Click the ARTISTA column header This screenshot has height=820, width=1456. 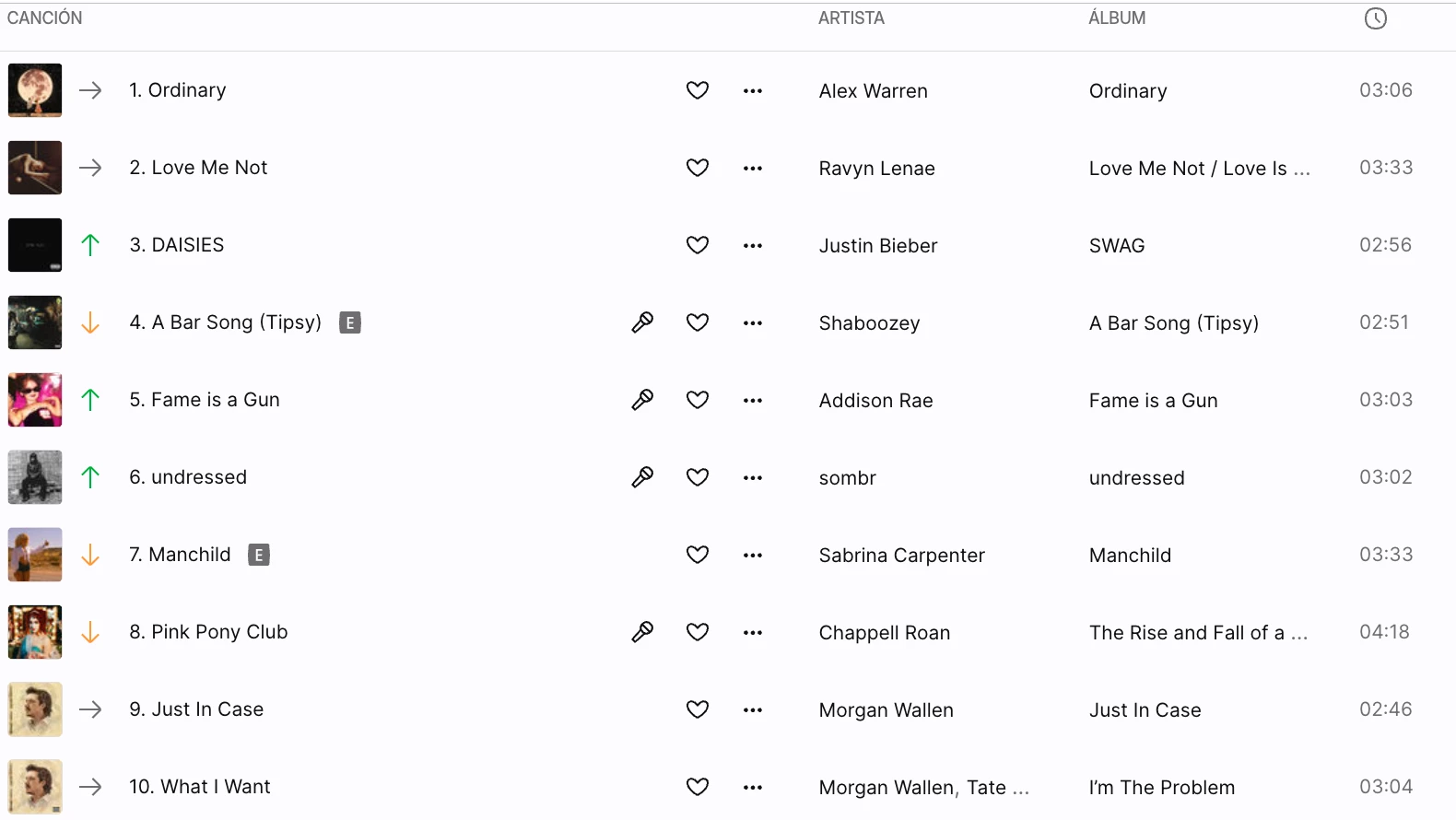tap(851, 18)
